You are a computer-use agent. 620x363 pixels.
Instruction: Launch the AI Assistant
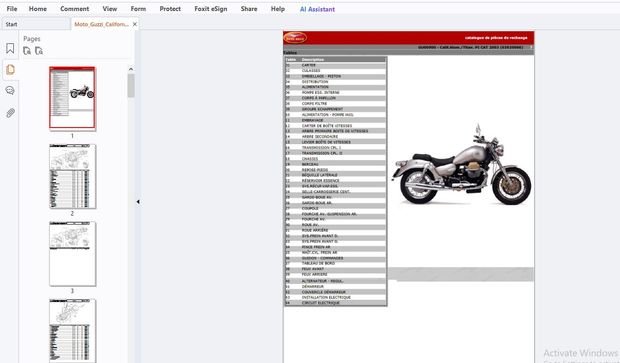(317, 9)
